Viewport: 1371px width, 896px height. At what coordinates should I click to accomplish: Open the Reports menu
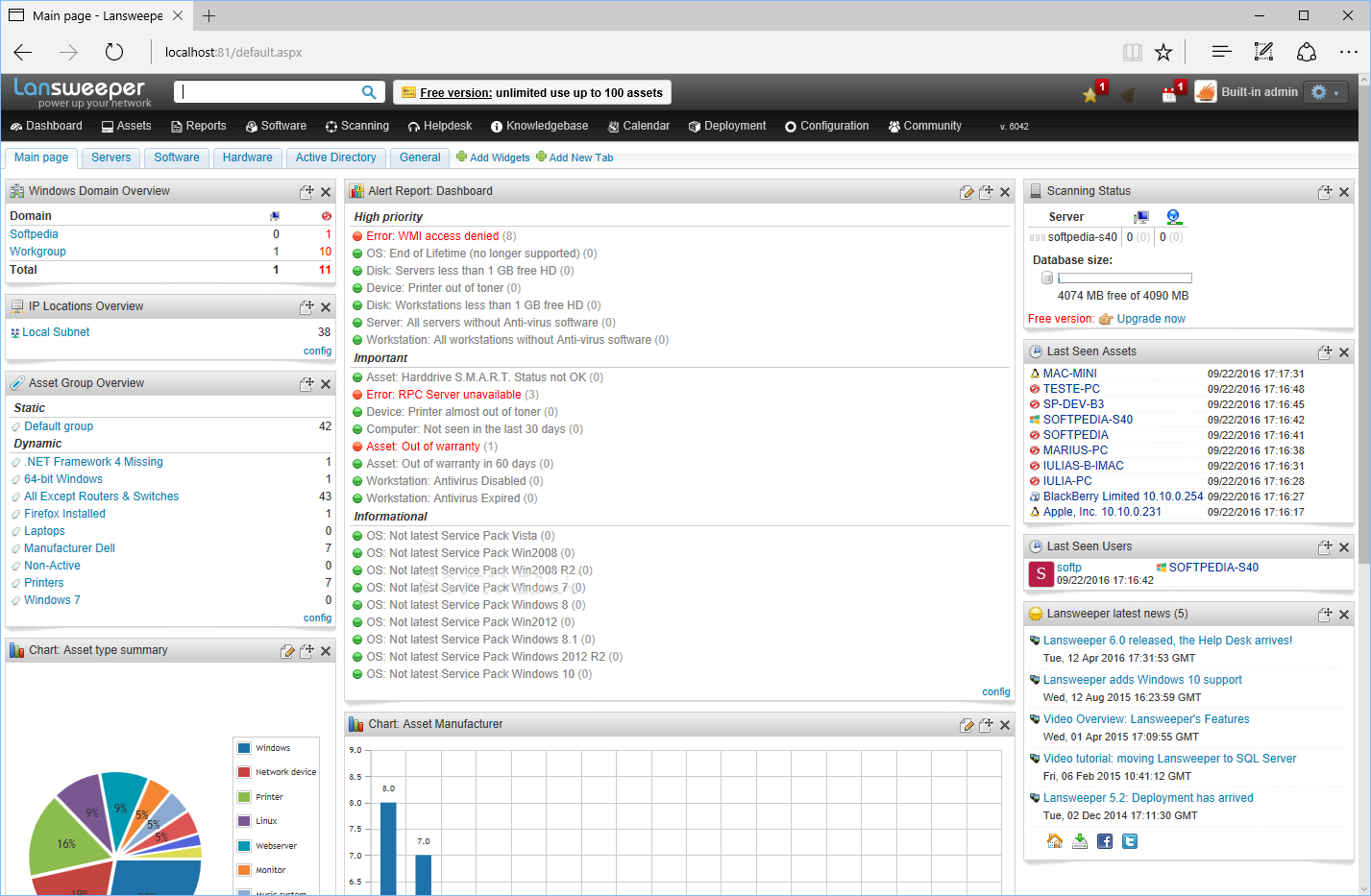tap(199, 126)
